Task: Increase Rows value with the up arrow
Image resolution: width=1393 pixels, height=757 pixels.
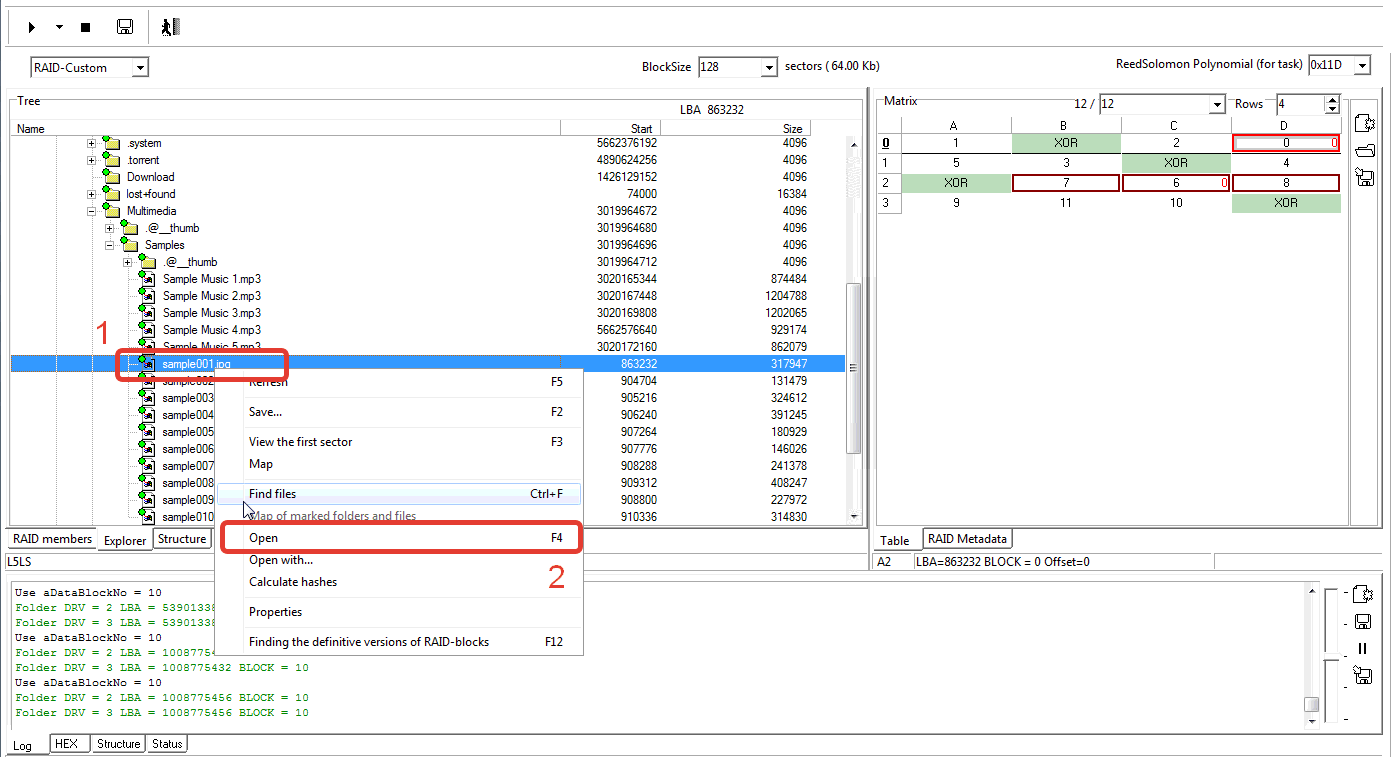Action: [1332, 99]
